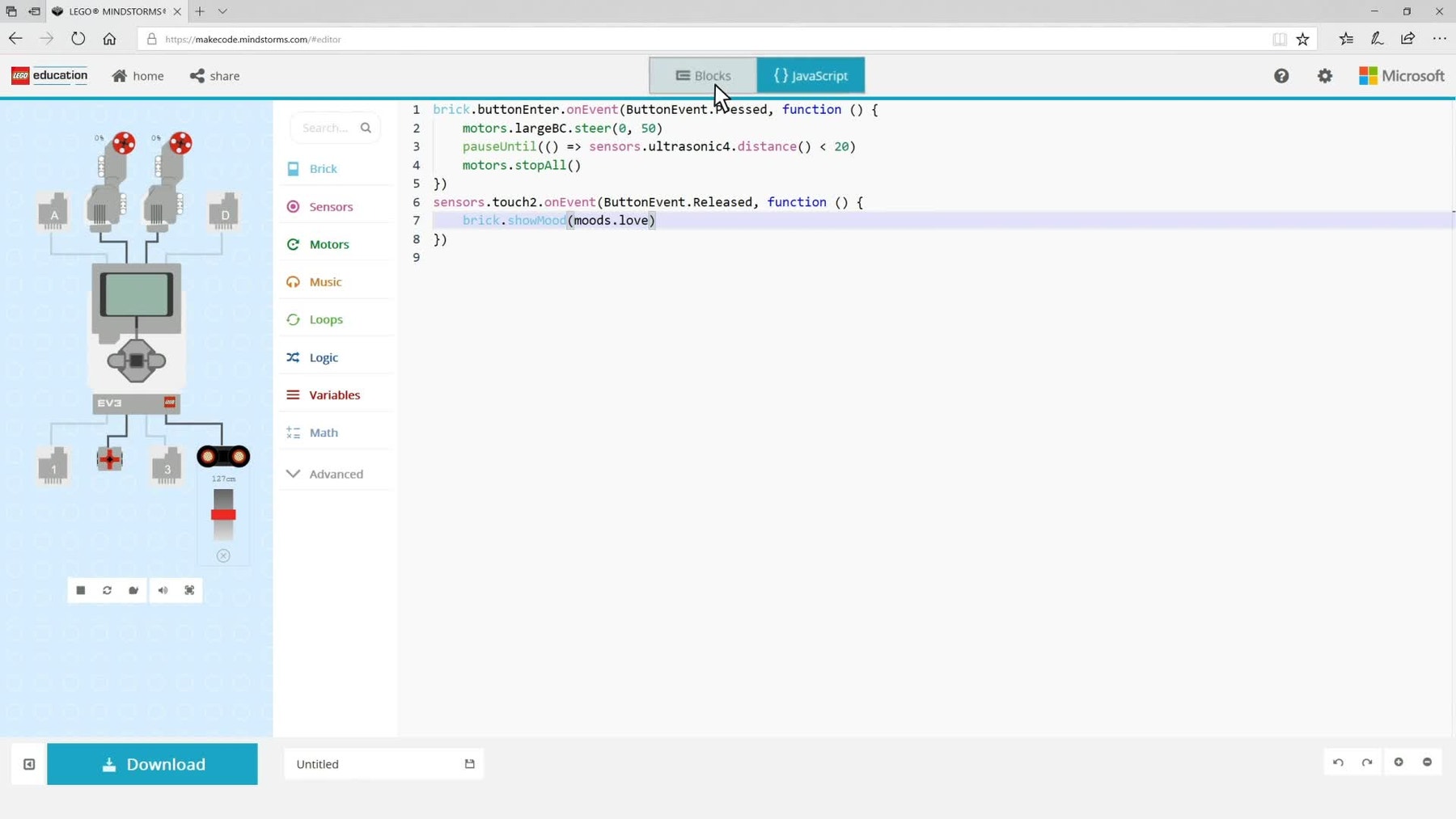Restart the simulator

click(x=107, y=590)
